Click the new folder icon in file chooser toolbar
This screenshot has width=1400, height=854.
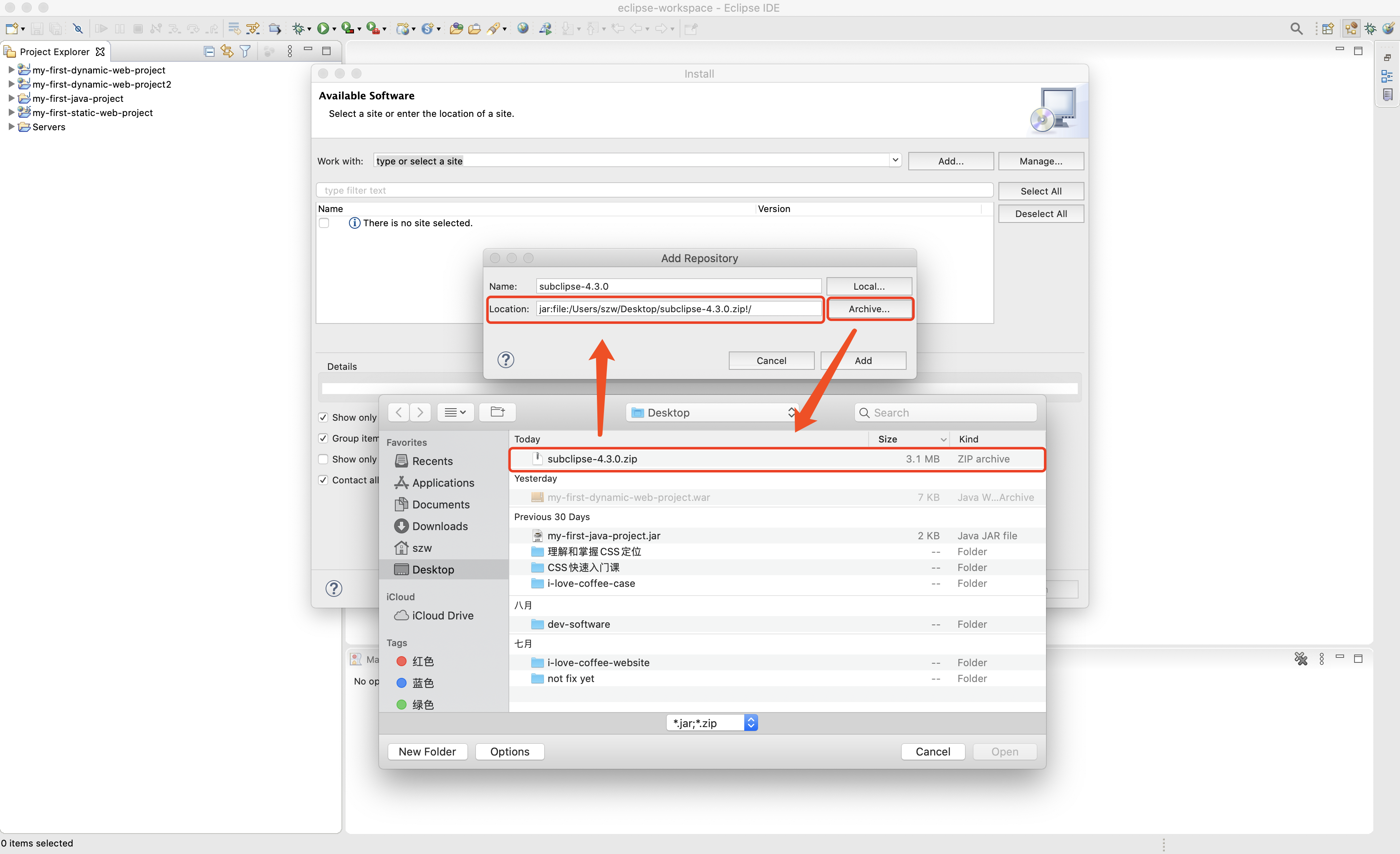pos(497,412)
